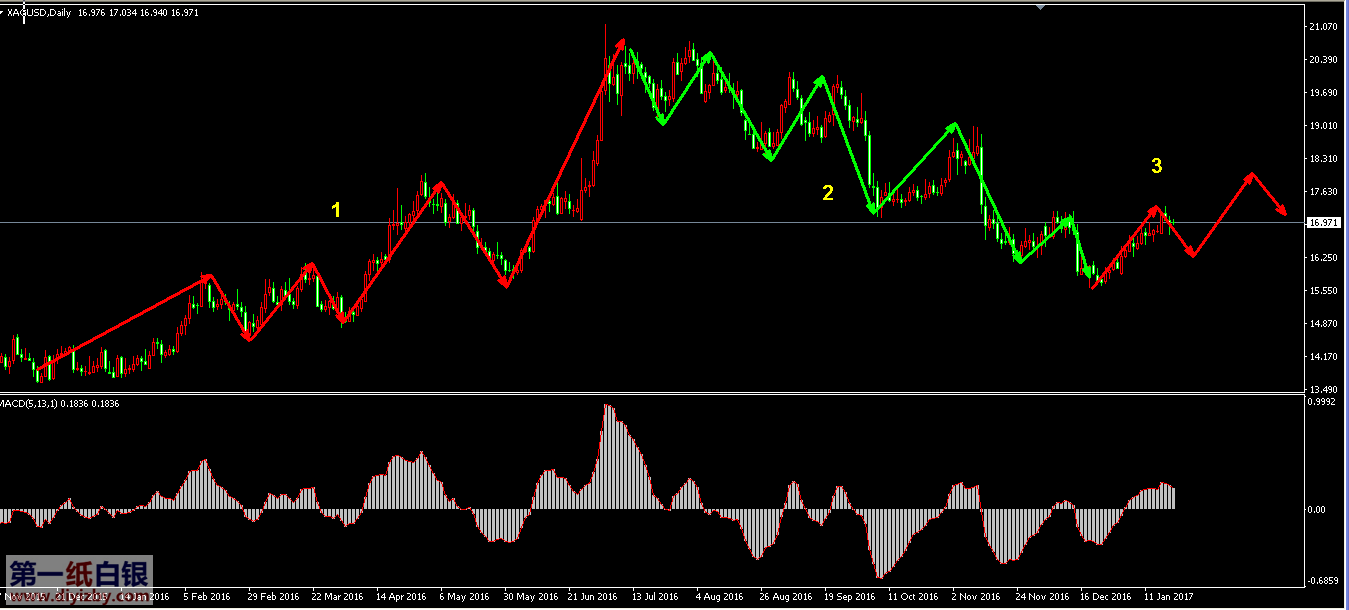Click the 21.070 level on price scale

tap(1323, 27)
